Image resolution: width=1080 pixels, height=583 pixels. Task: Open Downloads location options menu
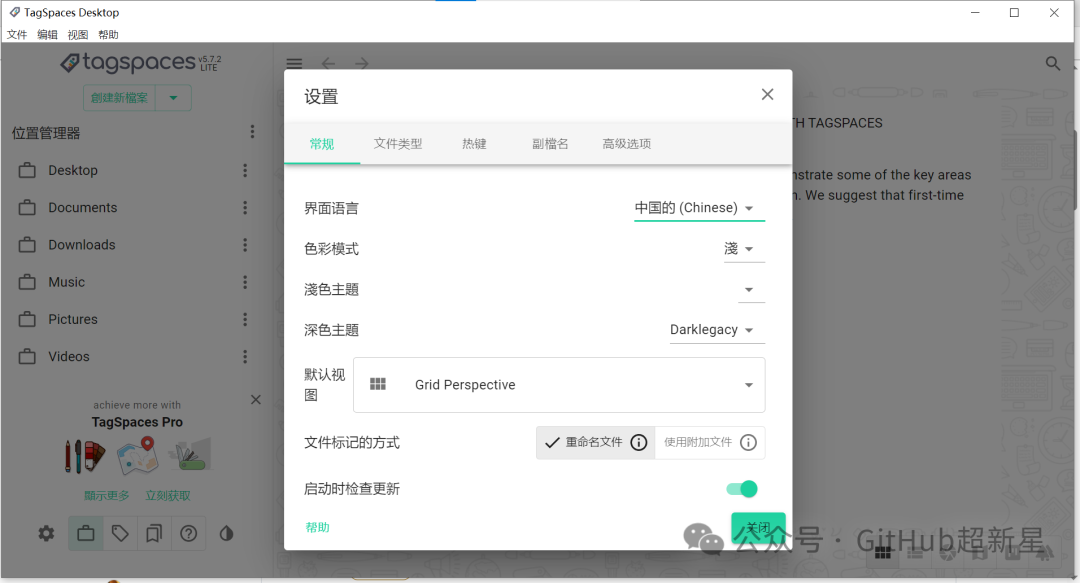click(x=245, y=245)
